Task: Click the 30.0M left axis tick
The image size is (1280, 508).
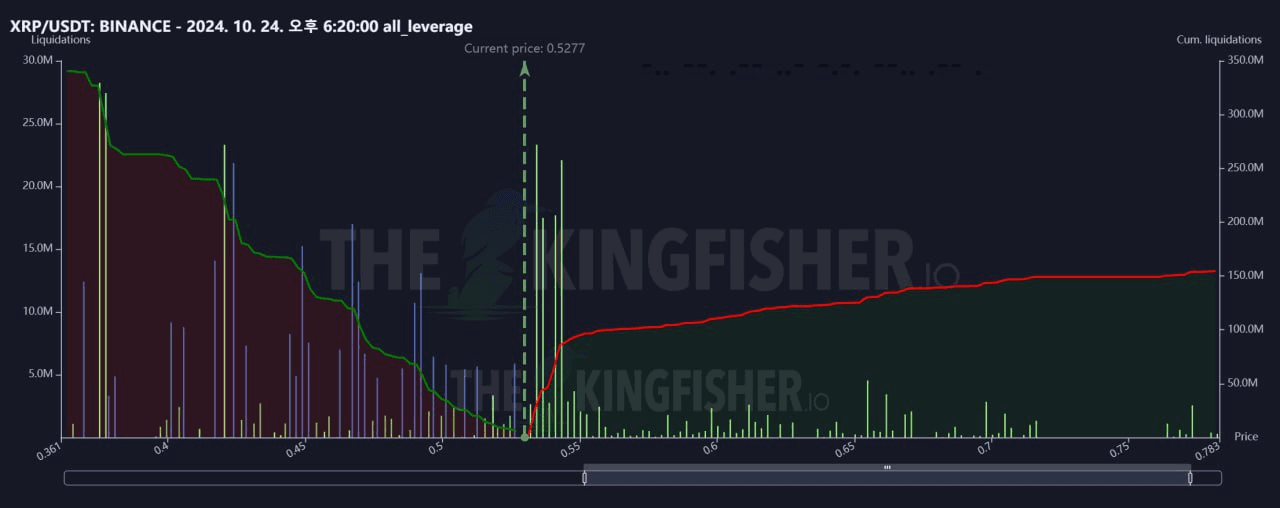Action: [x=36, y=60]
